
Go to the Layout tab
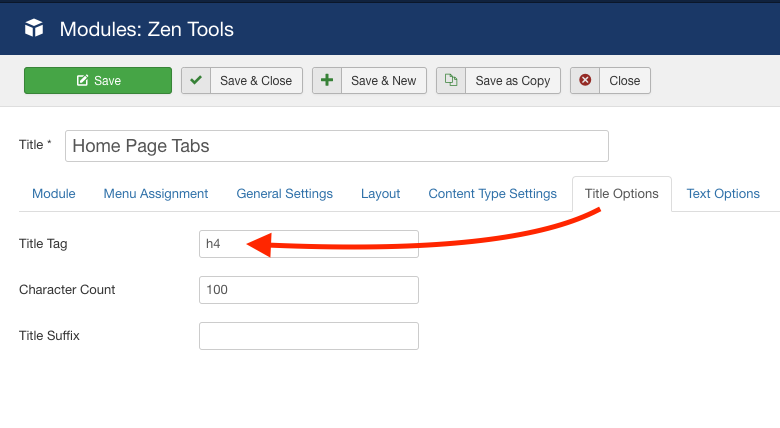pos(380,194)
